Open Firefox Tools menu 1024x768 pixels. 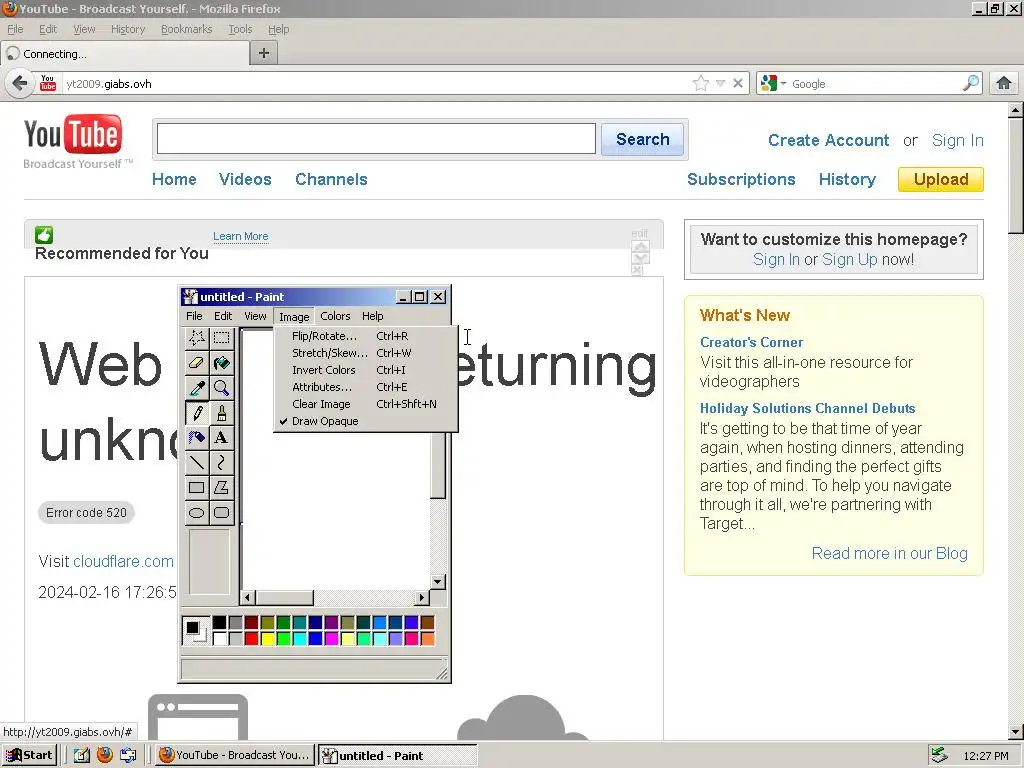tap(240, 29)
